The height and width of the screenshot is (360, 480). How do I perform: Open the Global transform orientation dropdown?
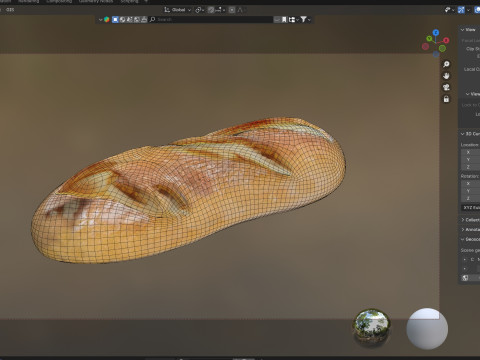[x=178, y=10]
